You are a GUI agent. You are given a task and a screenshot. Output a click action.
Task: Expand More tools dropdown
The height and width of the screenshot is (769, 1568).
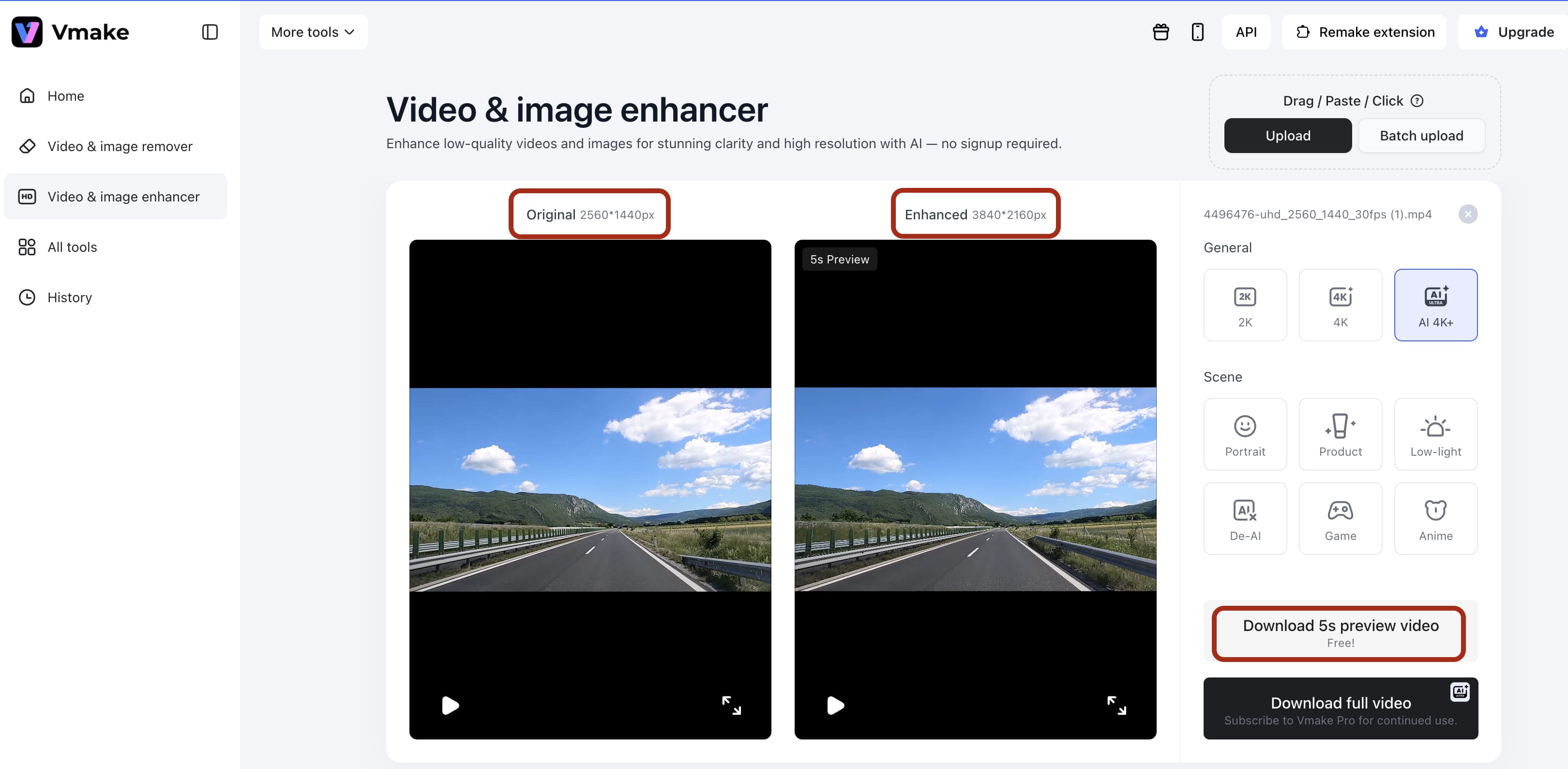coord(313,31)
